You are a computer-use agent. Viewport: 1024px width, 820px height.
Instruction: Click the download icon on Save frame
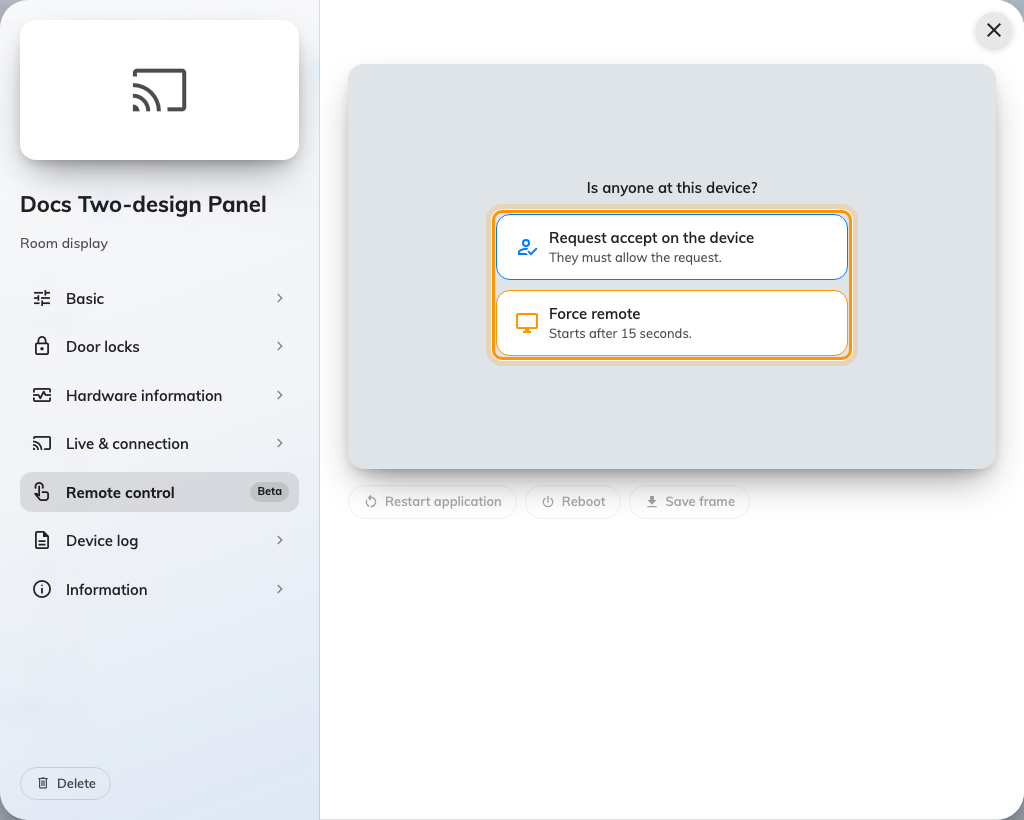pyautogui.click(x=652, y=501)
